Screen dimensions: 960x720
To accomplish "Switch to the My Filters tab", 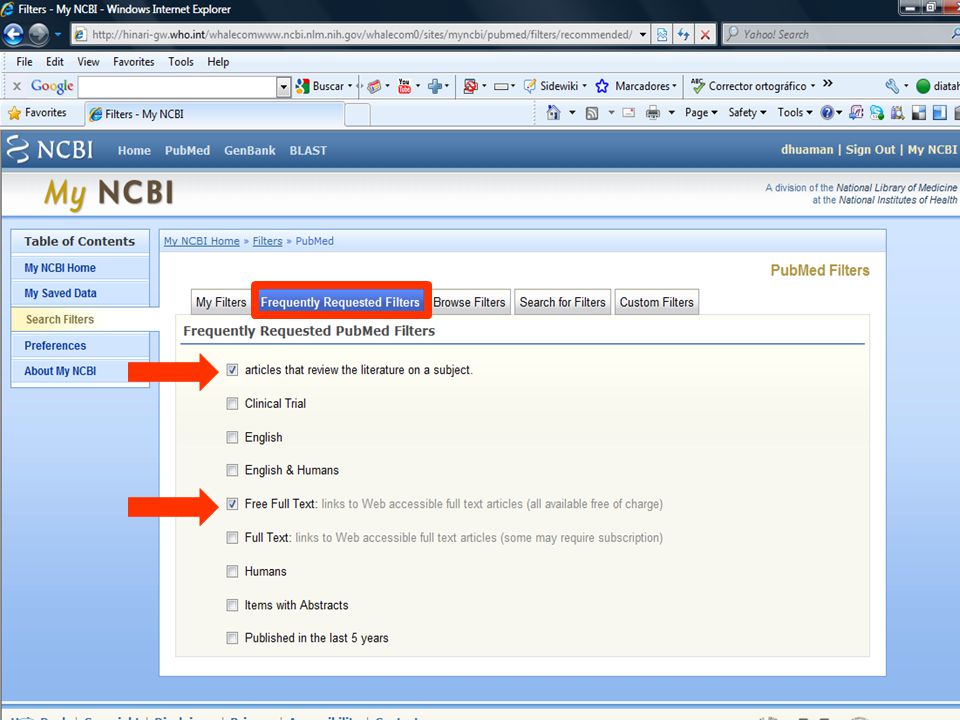I will pos(221,302).
